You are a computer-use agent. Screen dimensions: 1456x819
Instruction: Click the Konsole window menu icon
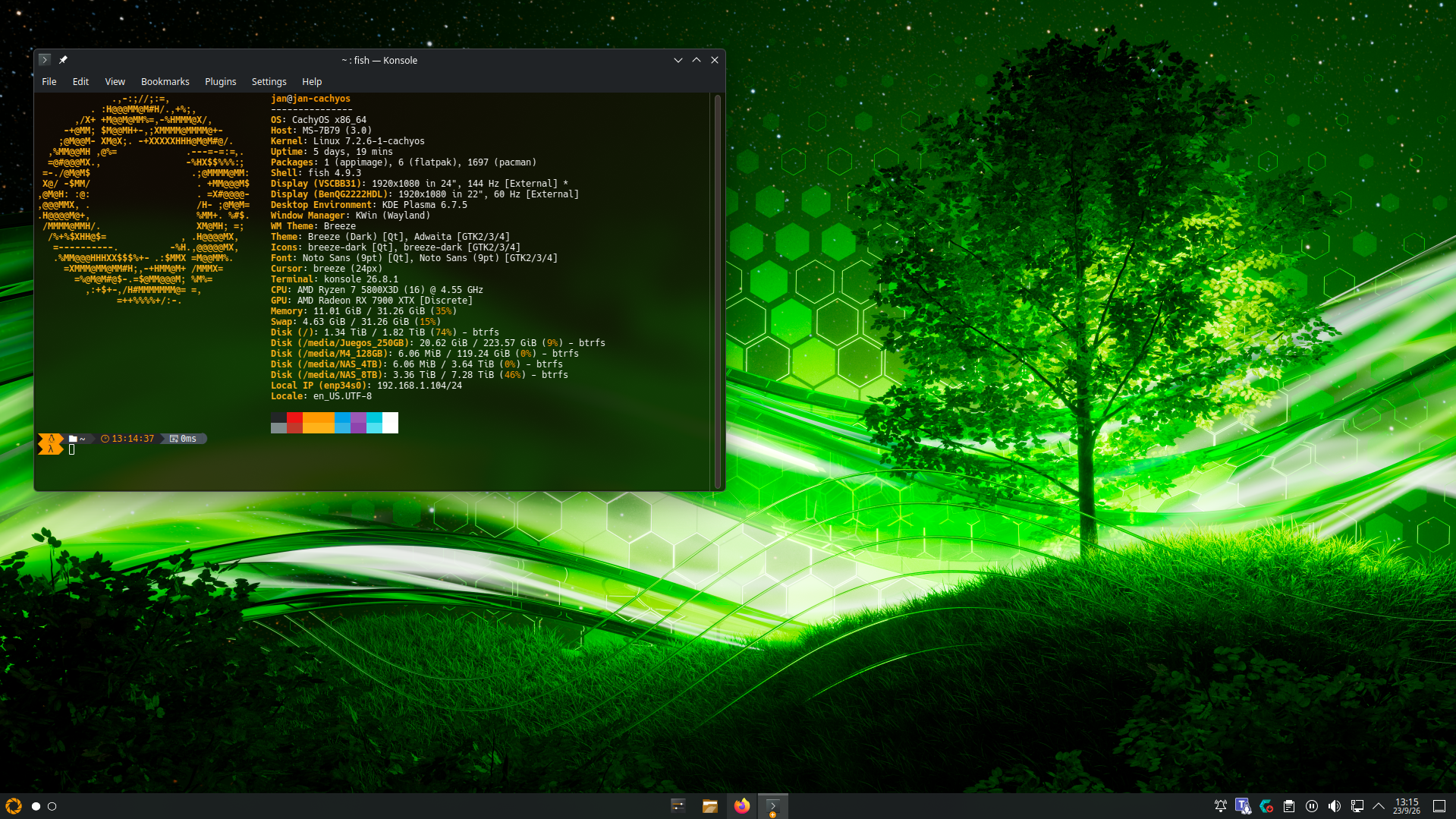coord(45,60)
